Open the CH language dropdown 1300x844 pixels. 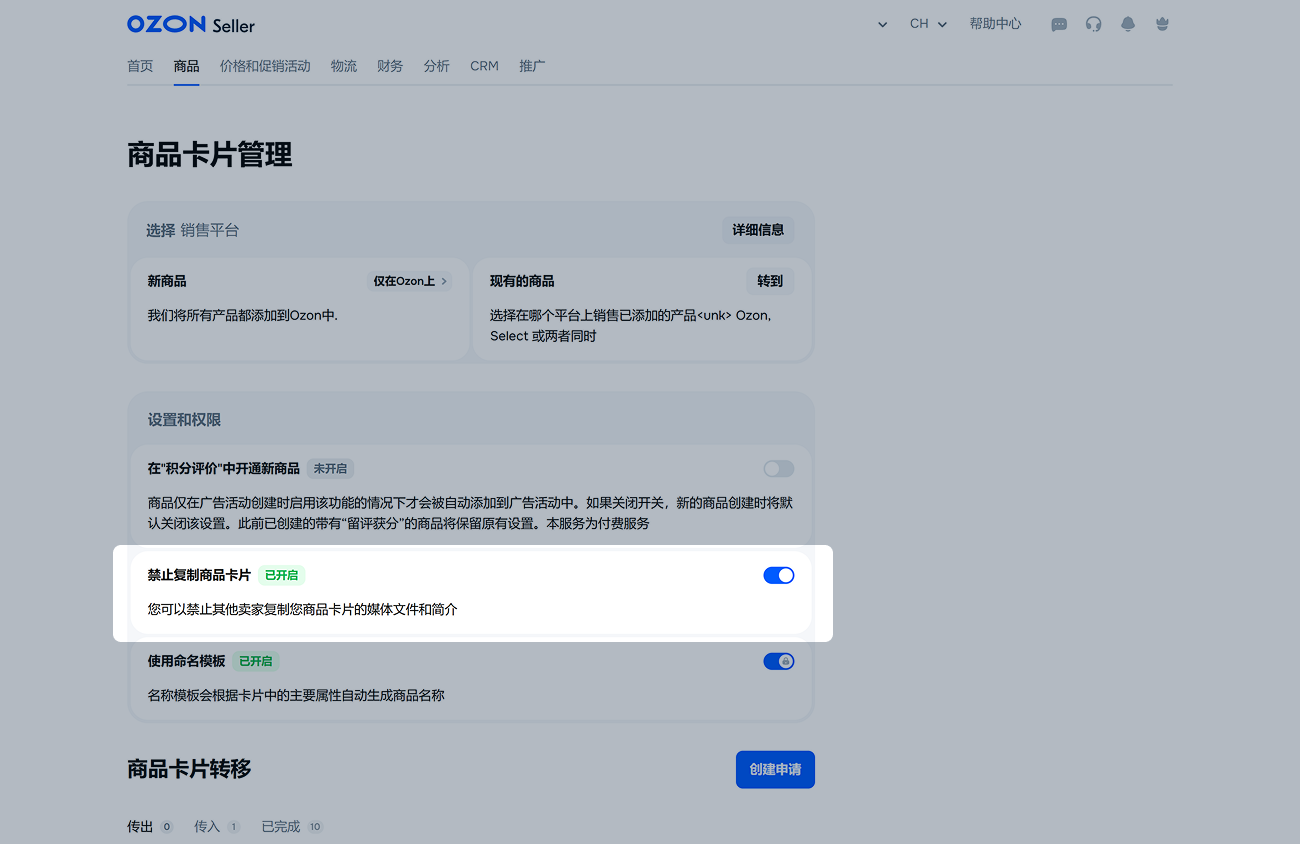click(x=928, y=24)
